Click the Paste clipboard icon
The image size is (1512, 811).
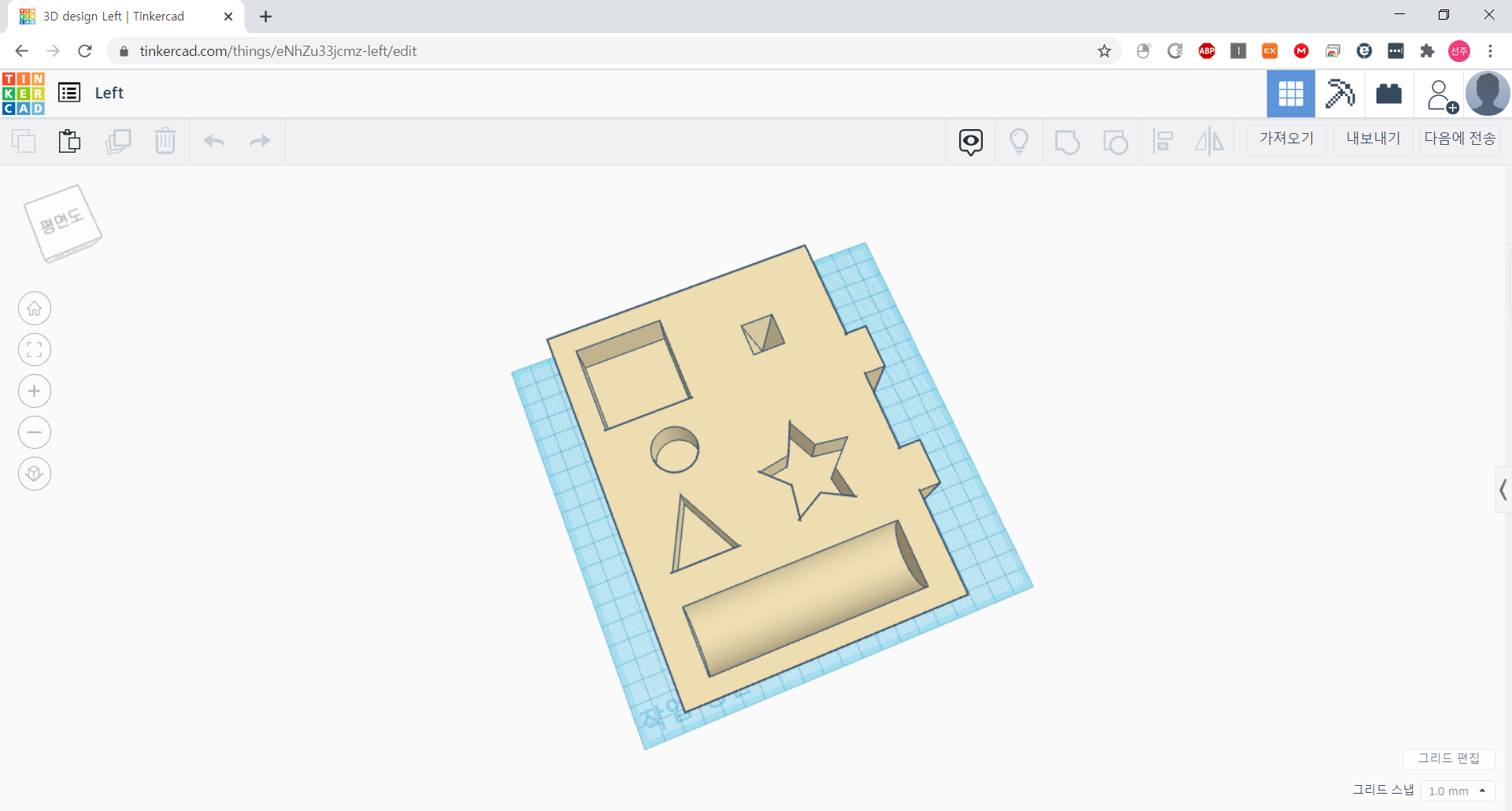click(69, 141)
